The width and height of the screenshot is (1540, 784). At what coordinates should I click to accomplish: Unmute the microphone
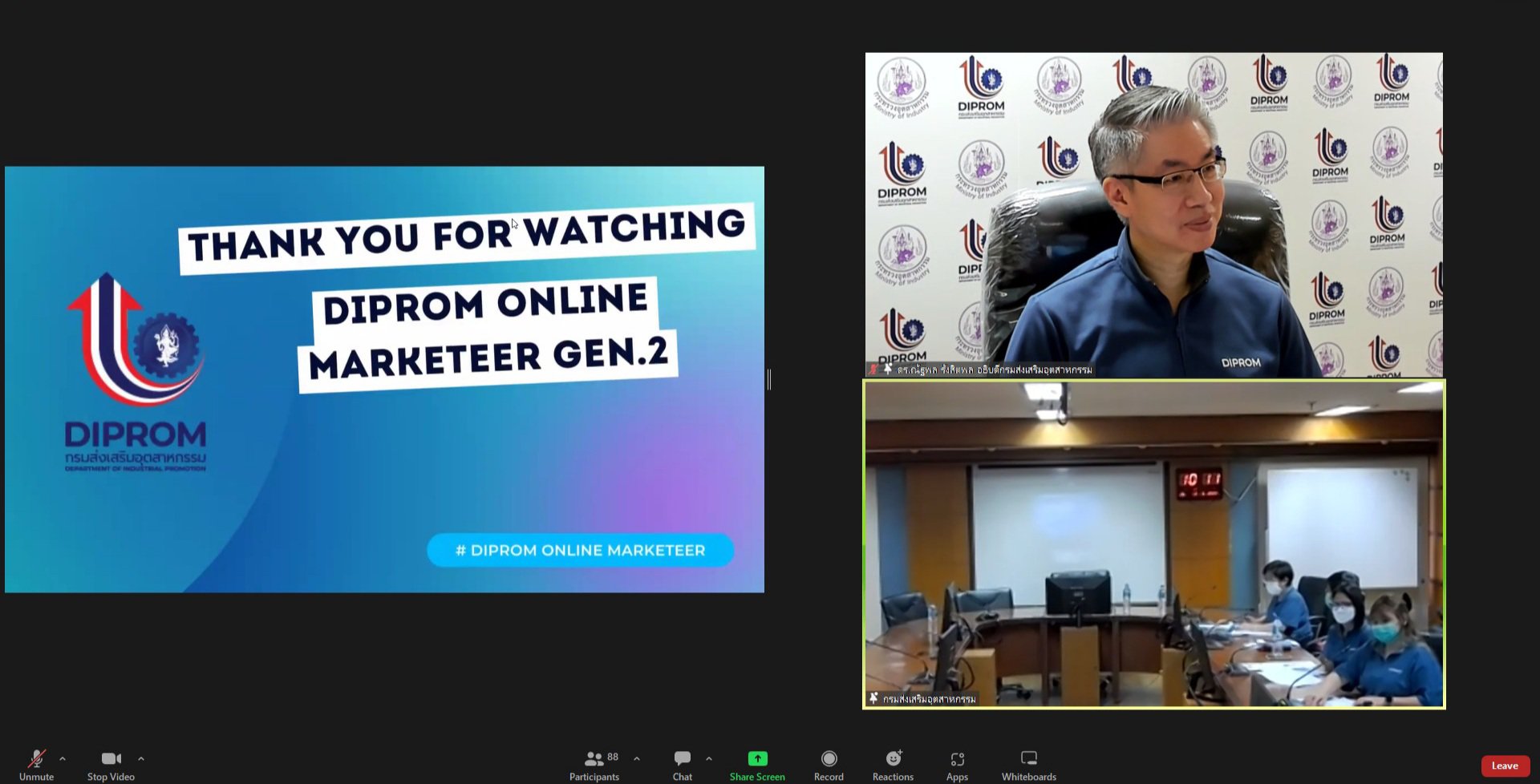coord(36,765)
